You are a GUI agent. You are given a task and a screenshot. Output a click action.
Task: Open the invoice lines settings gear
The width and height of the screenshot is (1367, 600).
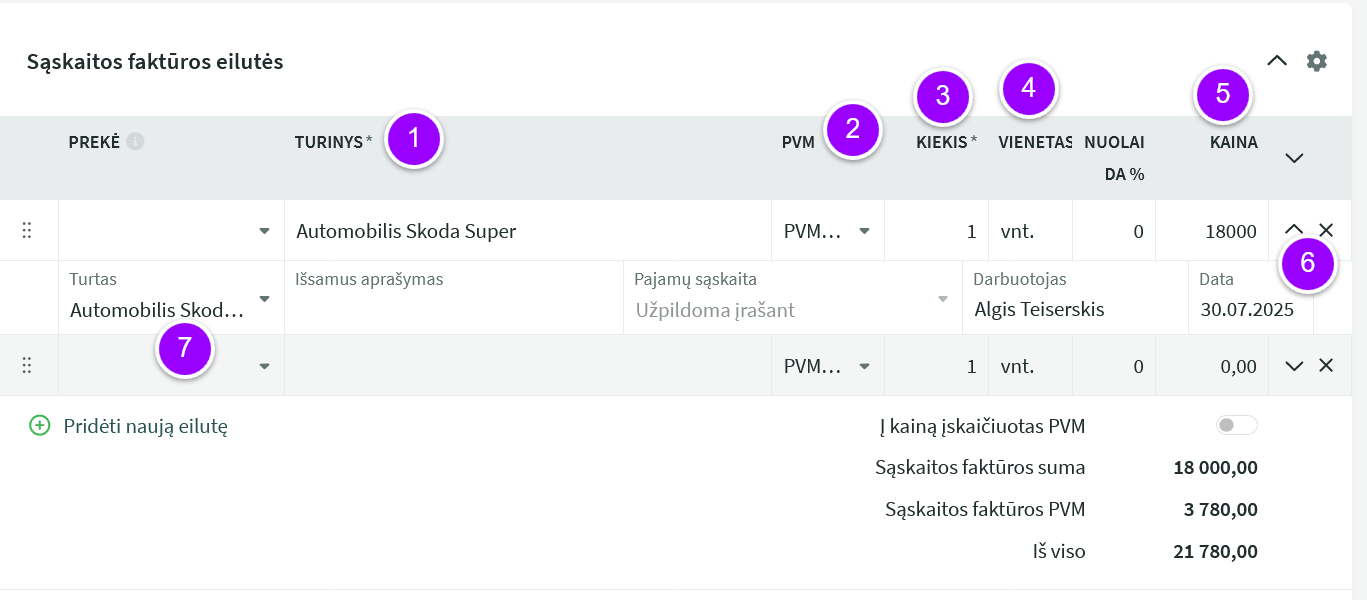(1317, 61)
